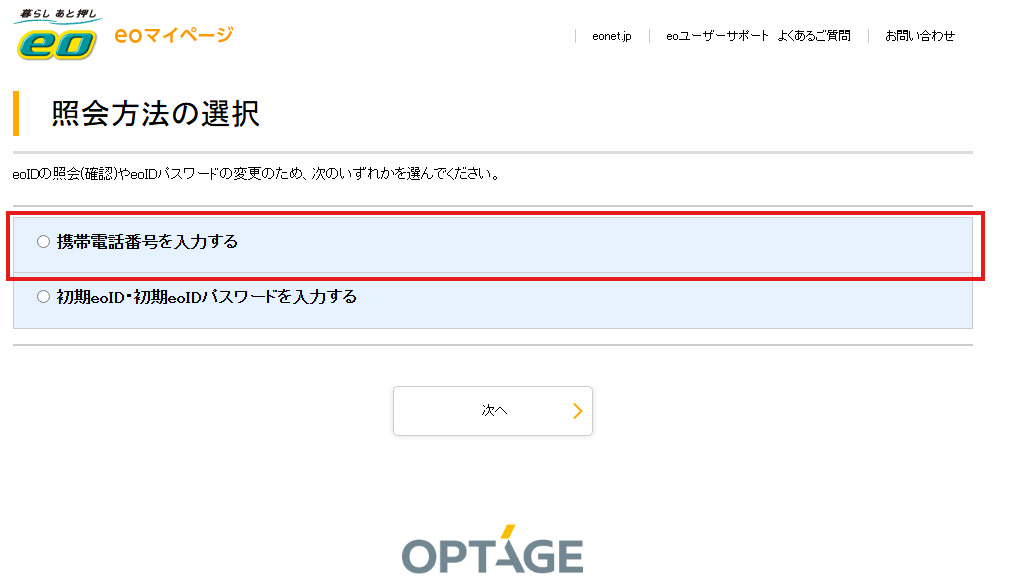Click the 暮らしあと押し tagline above the logo
The image size is (1019, 586).
[x=56, y=15]
